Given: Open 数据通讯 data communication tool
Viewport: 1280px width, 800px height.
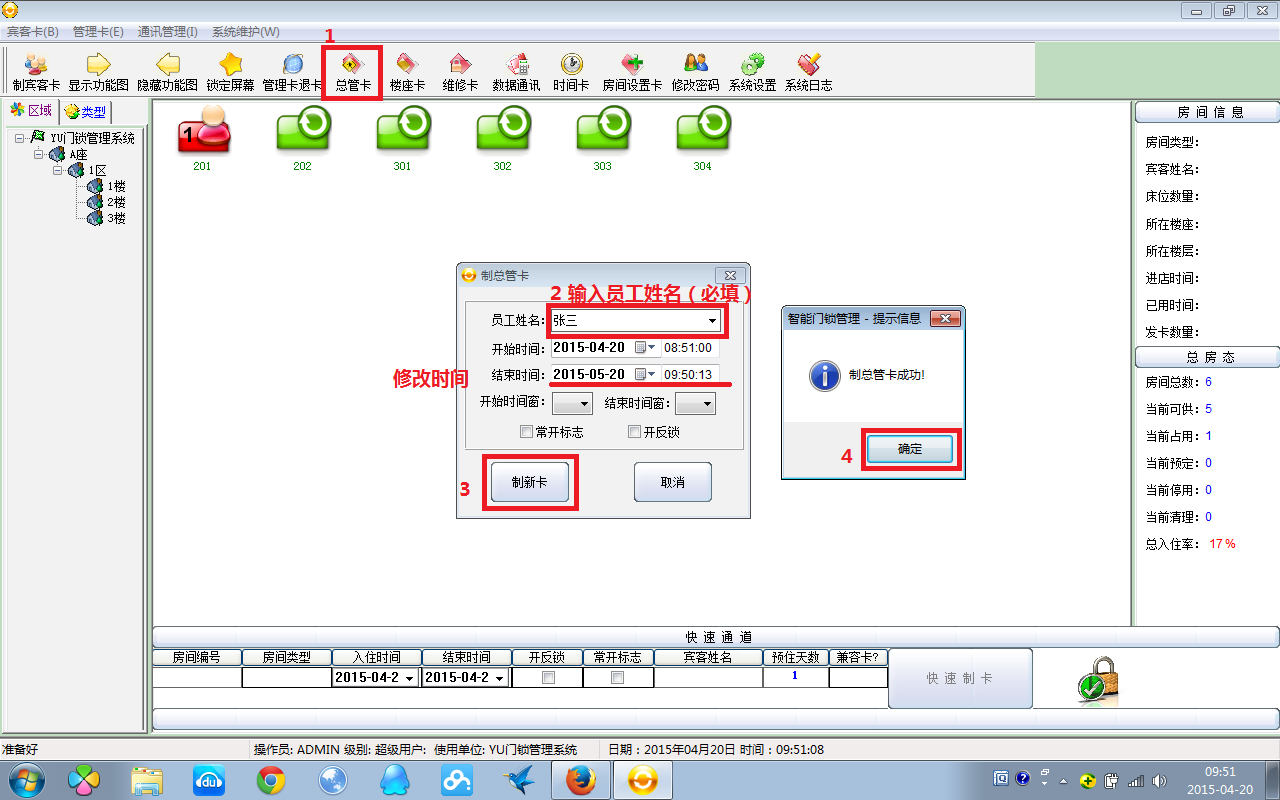Looking at the screenshot, I should click(516, 71).
